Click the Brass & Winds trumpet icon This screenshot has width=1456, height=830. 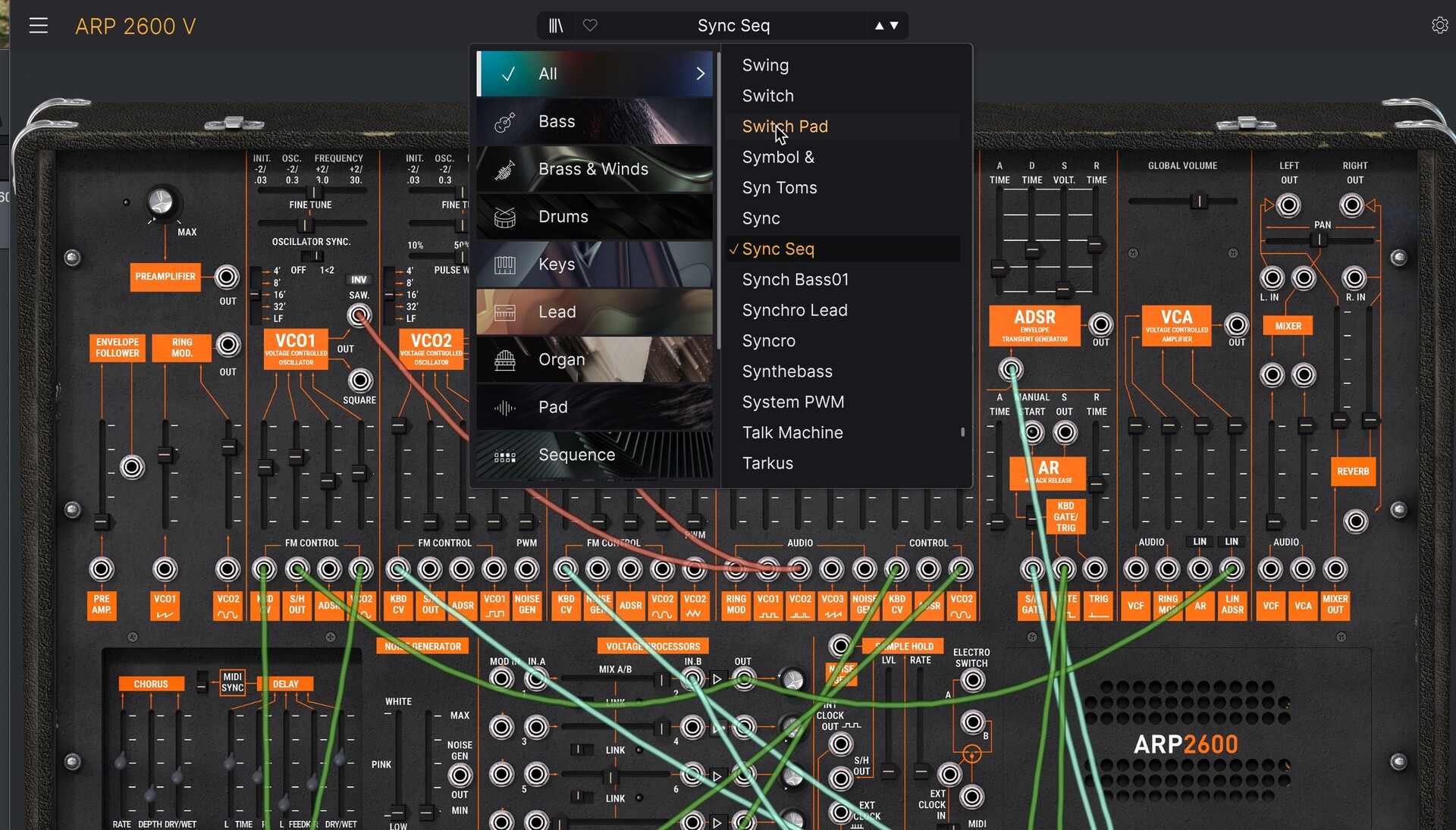coord(505,170)
